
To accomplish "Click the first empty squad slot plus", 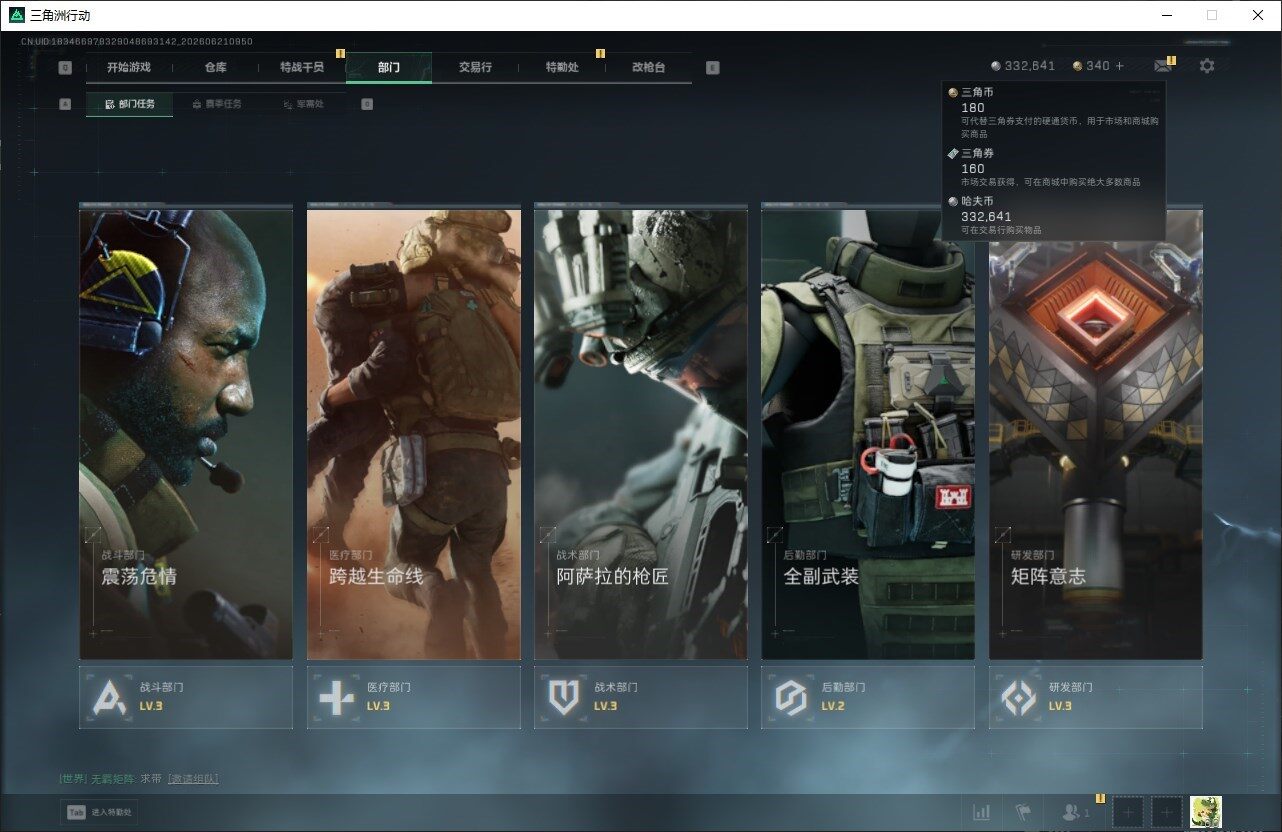I will click(x=1128, y=812).
